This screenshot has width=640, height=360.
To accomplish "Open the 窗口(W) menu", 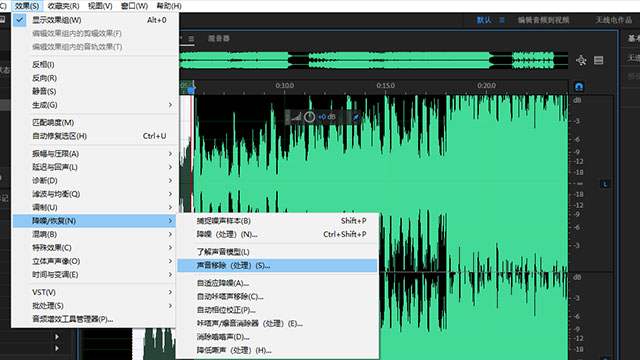I will (x=134, y=6).
